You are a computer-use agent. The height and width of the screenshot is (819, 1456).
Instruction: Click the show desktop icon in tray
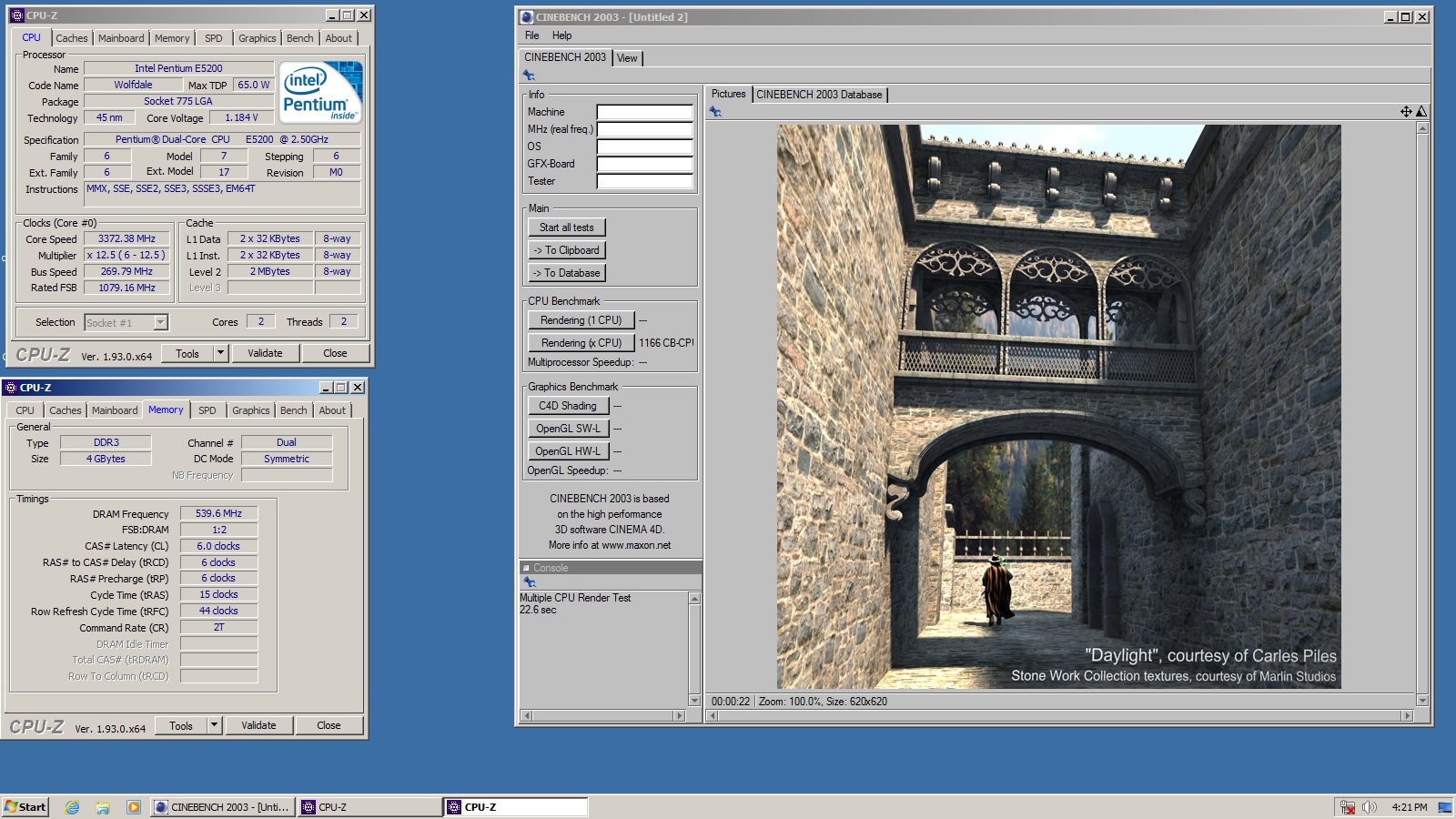click(1445, 807)
